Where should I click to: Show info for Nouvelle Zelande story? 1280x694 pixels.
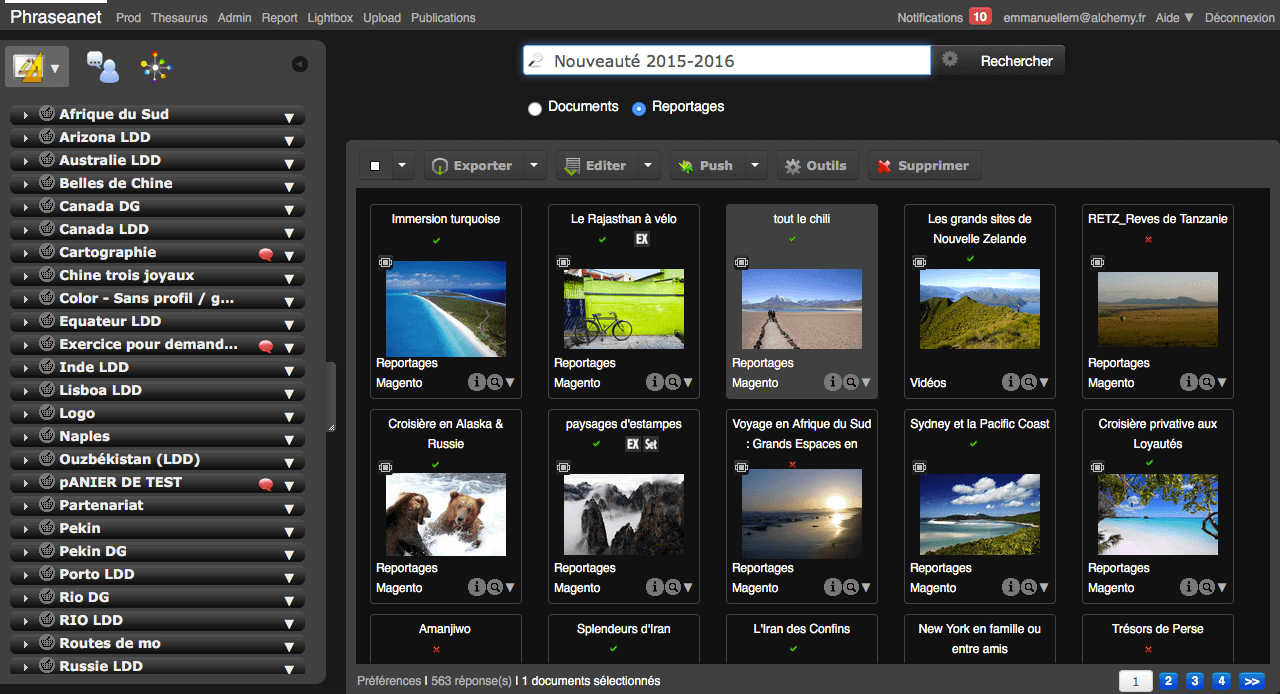click(x=1010, y=382)
